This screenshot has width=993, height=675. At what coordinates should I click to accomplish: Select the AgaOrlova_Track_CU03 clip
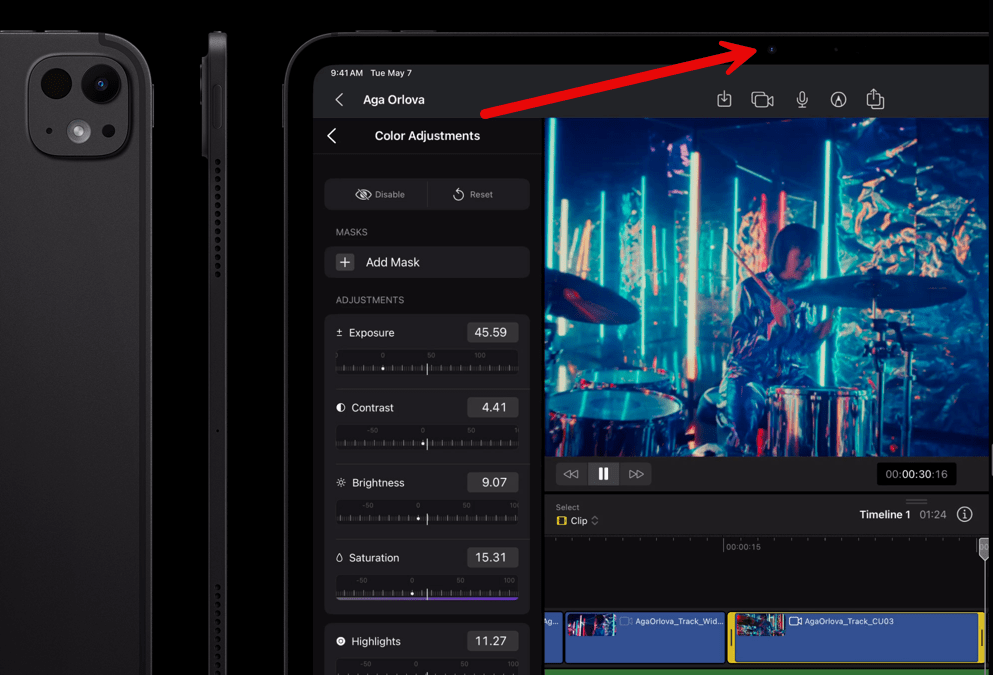point(856,638)
